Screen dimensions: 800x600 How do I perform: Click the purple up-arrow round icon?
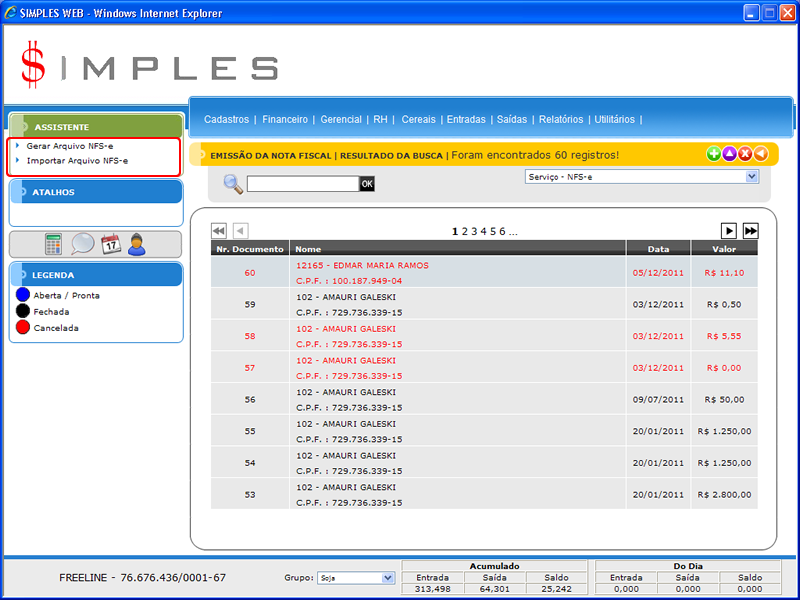729,154
